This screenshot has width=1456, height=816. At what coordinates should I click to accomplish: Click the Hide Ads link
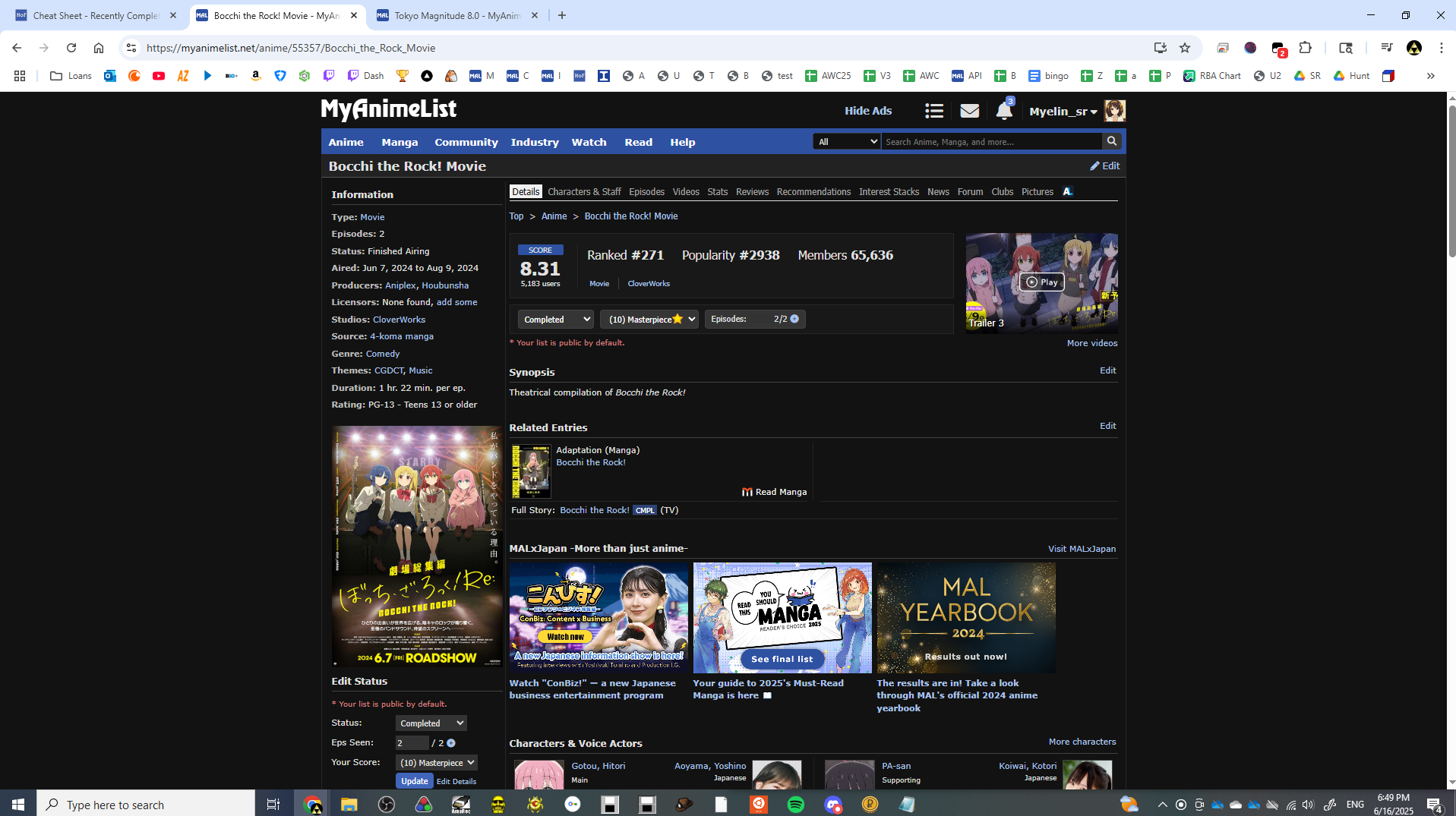click(868, 111)
